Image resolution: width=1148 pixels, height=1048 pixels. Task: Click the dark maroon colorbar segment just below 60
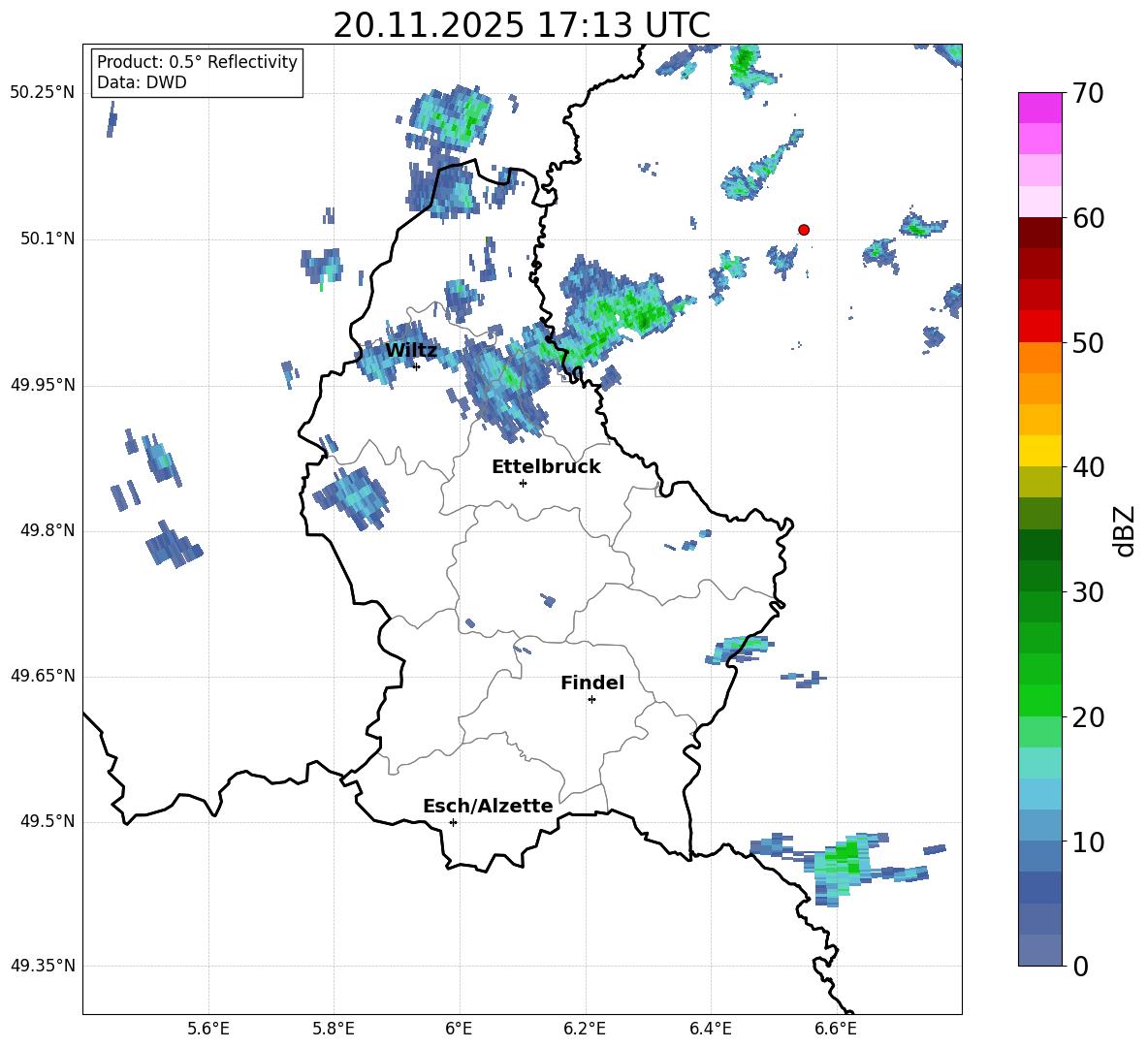pyautogui.click(x=1039, y=233)
